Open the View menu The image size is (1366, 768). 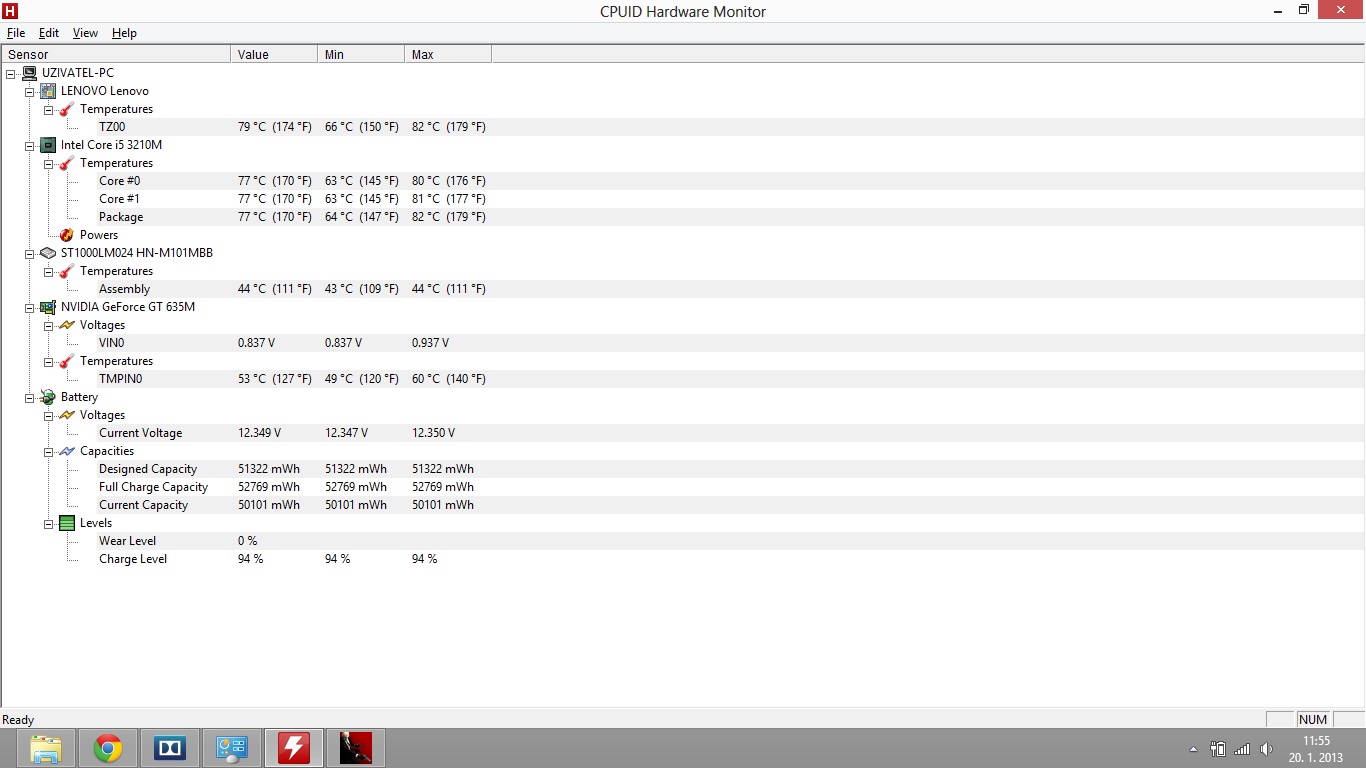pyautogui.click(x=85, y=33)
